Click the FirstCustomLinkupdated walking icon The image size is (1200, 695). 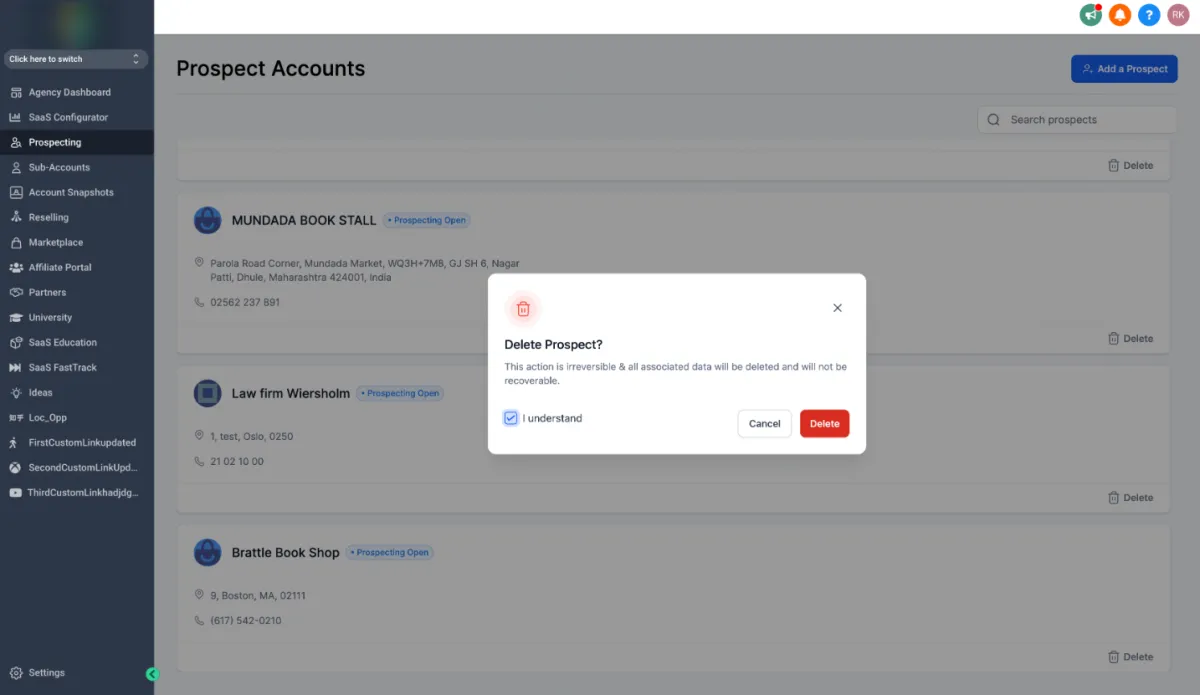pyautogui.click(x=14, y=442)
